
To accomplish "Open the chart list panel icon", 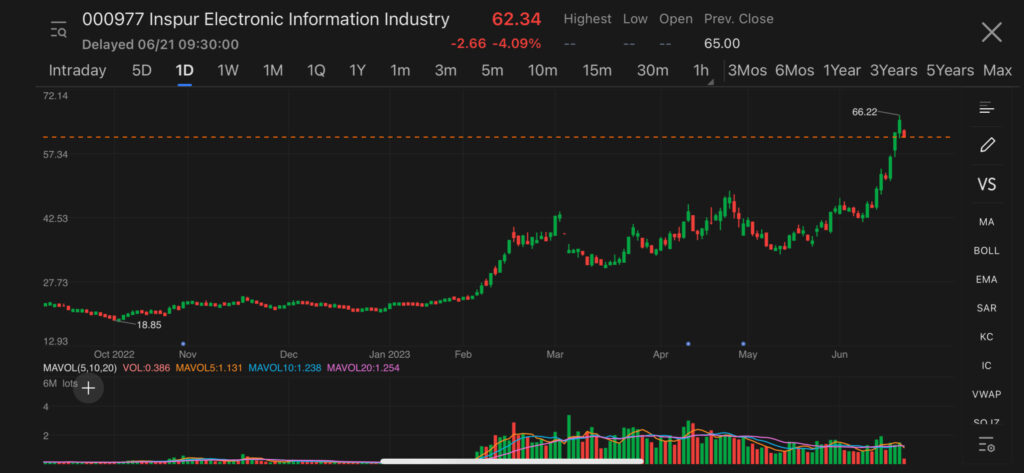I will tap(986, 108).
